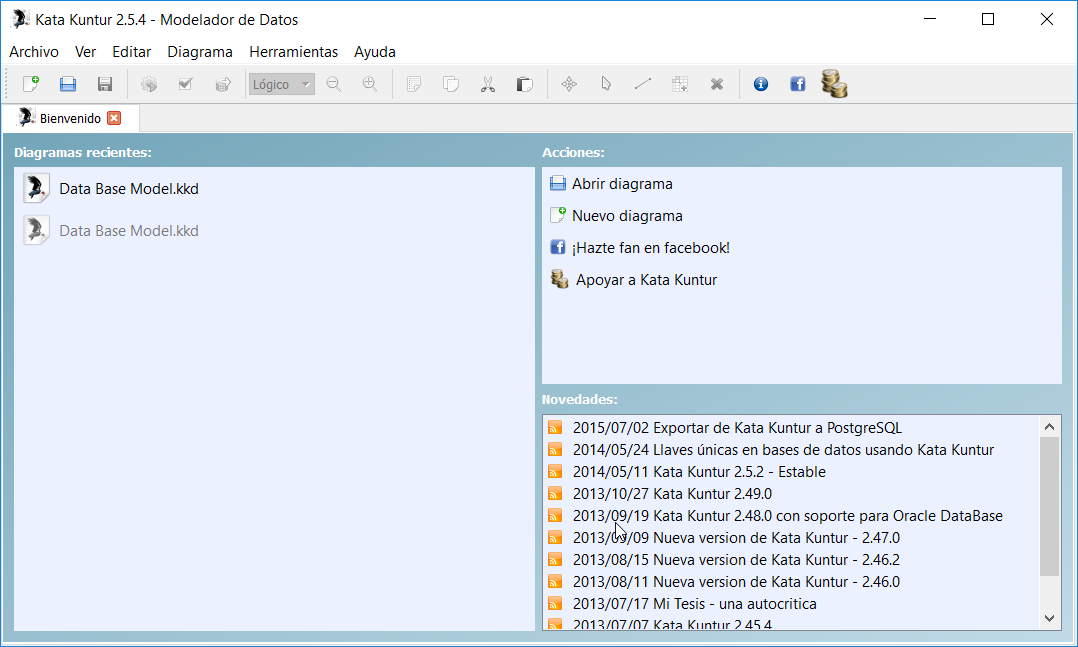
Task: Close the Bienvenido tab with red X
Action: coord(114,118)
